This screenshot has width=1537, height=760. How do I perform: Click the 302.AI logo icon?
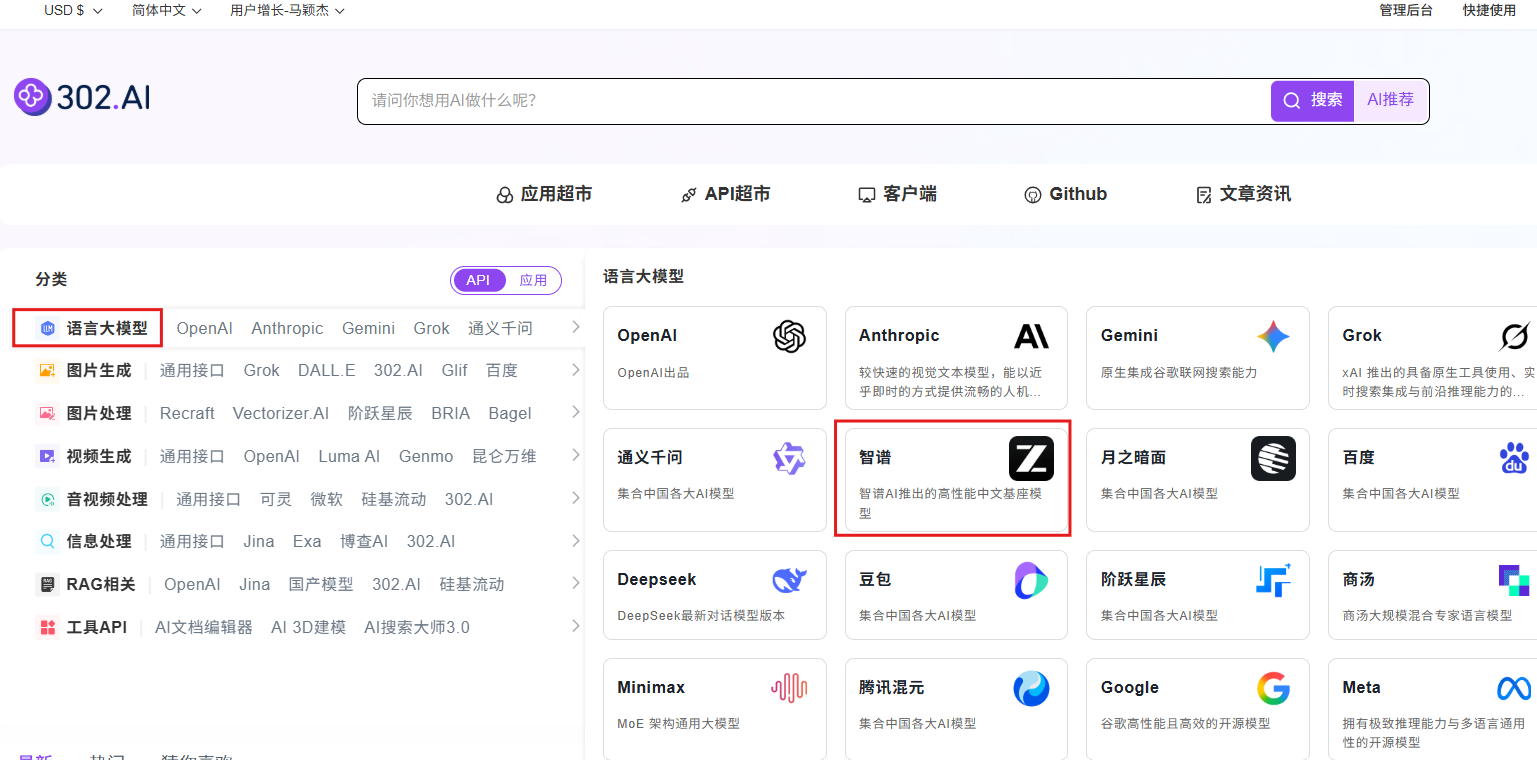pyautogui.click(x=33, y=96)
